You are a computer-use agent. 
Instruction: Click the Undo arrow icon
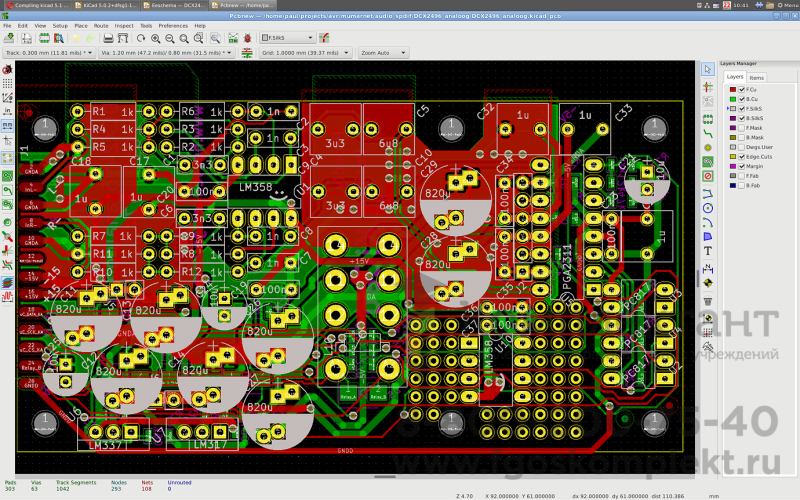pos(77,38)
